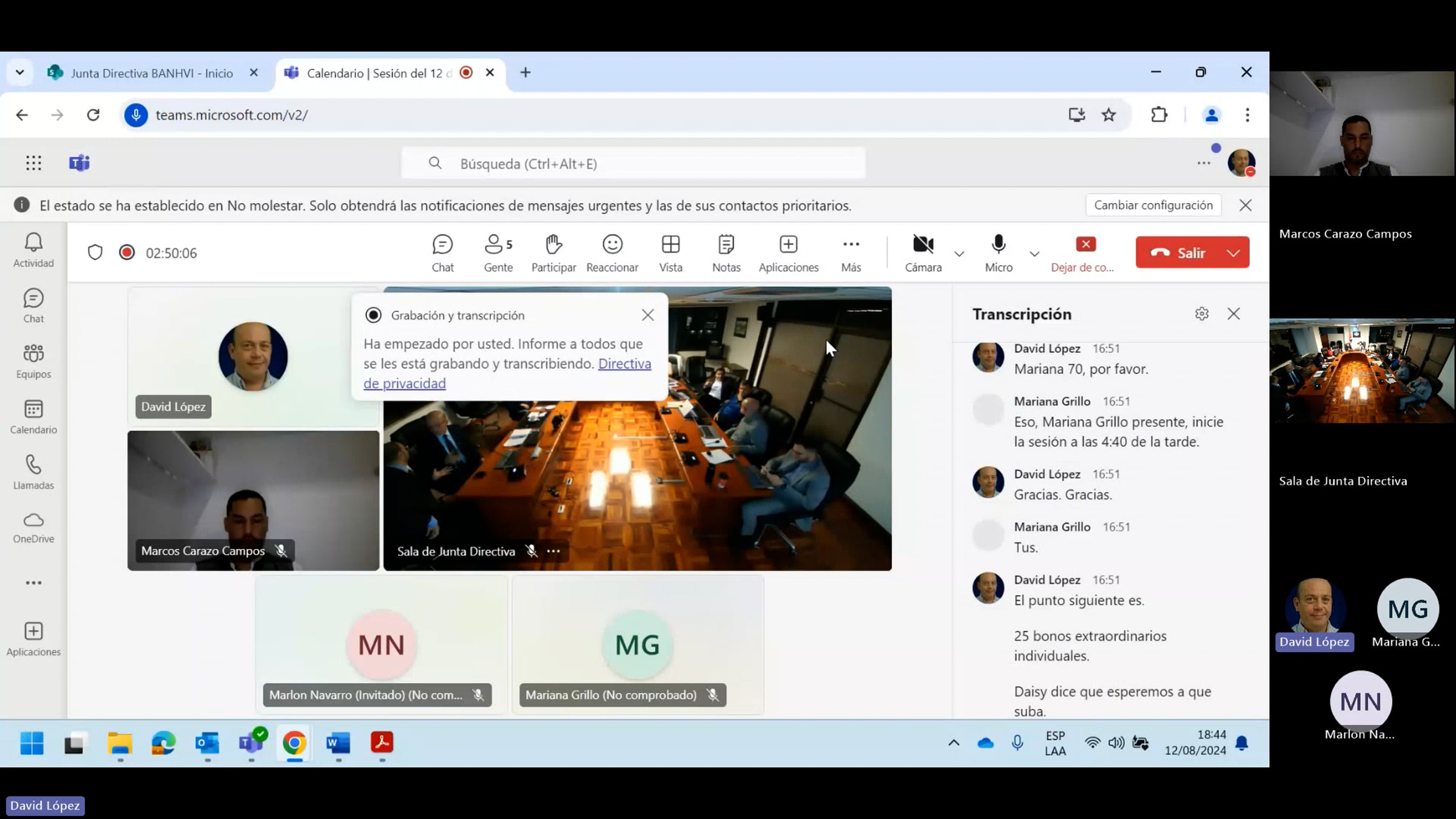
Task: Open the Reaccionar emoji menu
Action: (612, 253)
